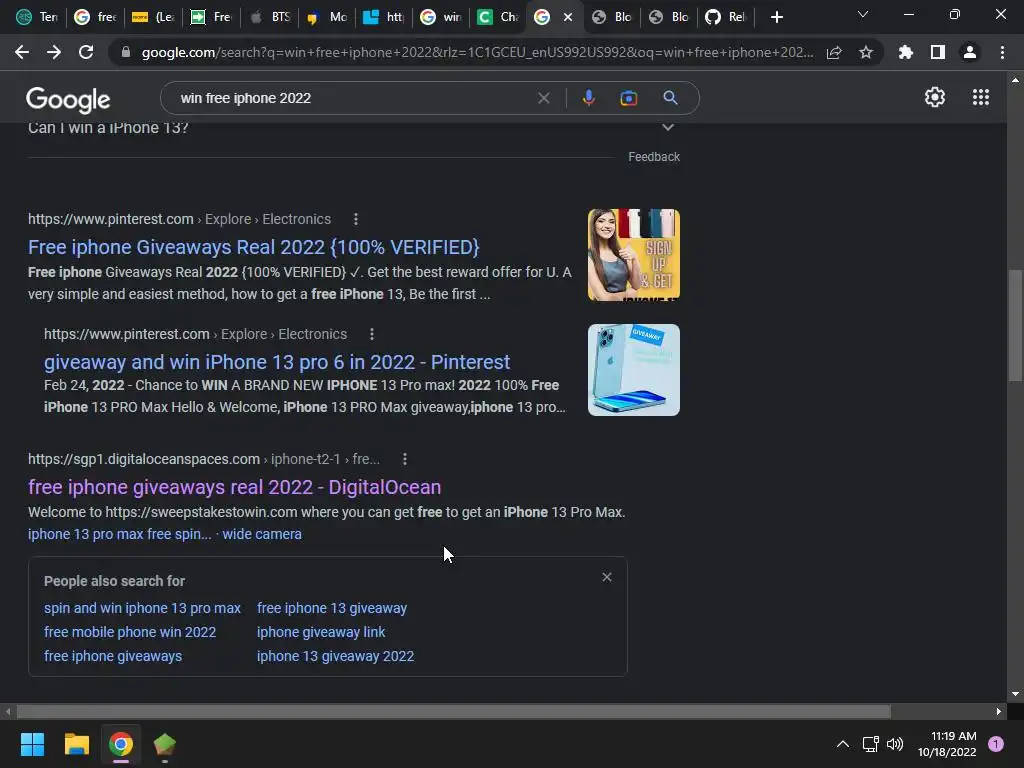Switch to the 'Fre' tab

pos(210,17)
